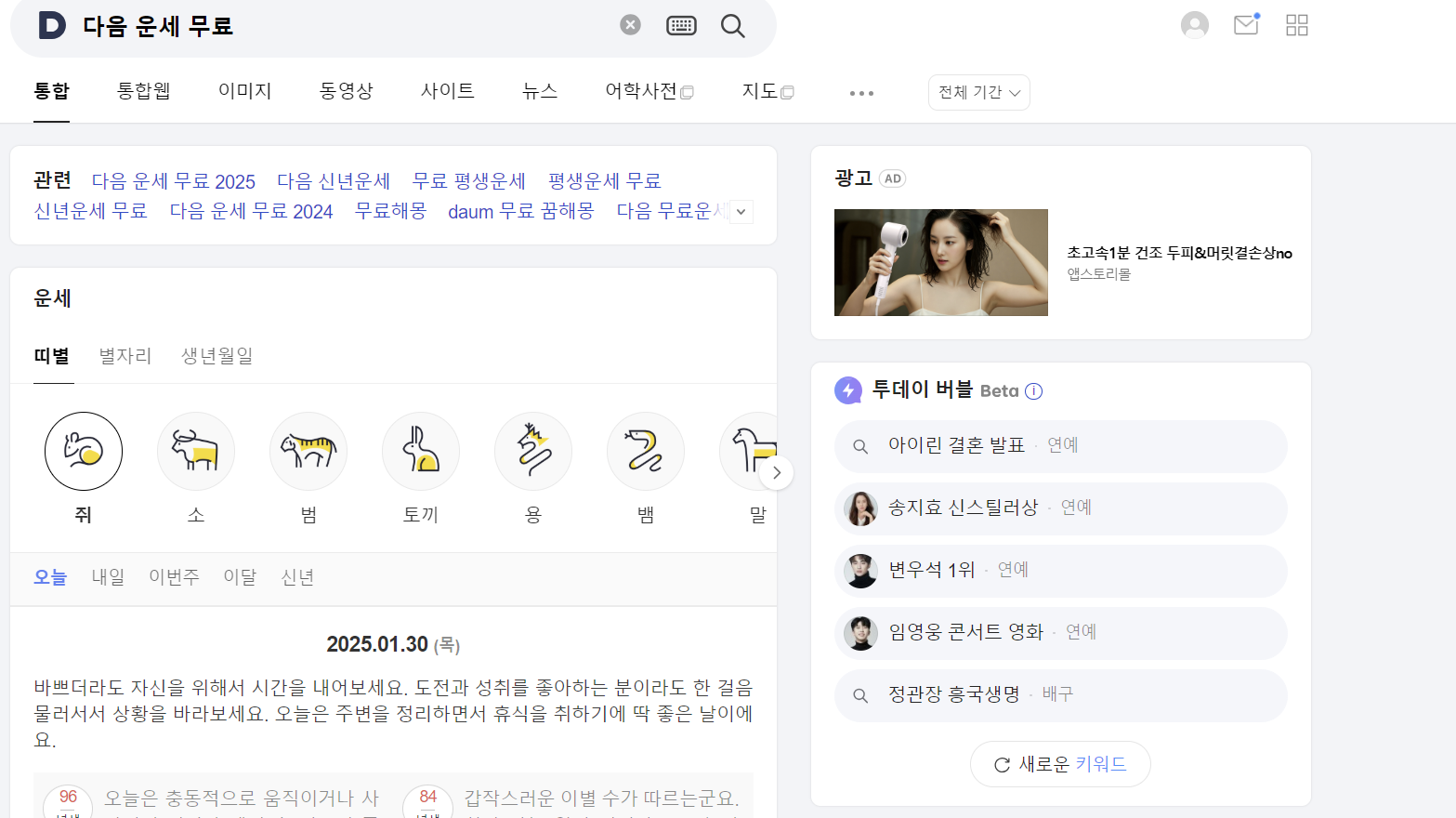This screenshot has height=818, width=1456.
Task: Open the 변우석 1위 keyword
Action: (x=1060, y=571)
